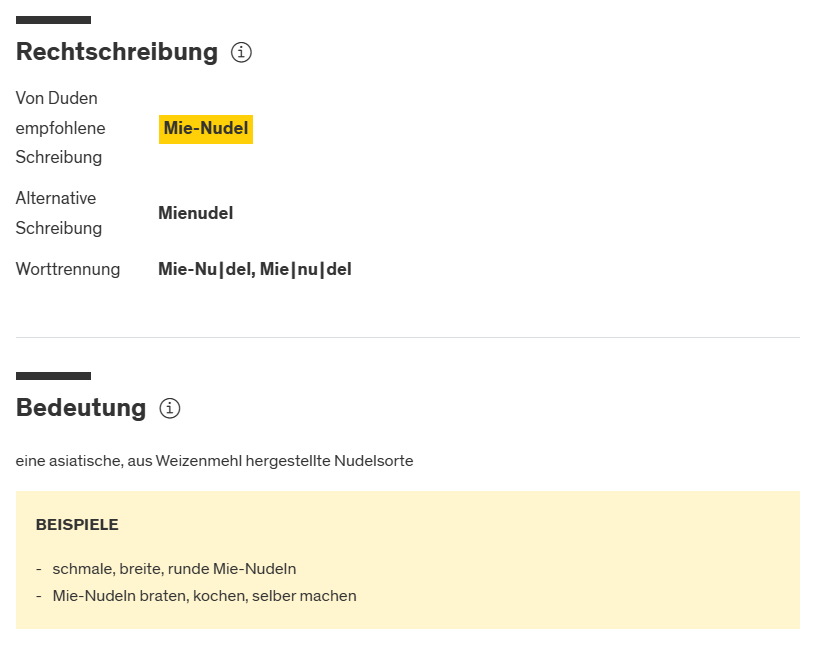Click the info icon beside Rechtschreibung

[x=241, y=52]
